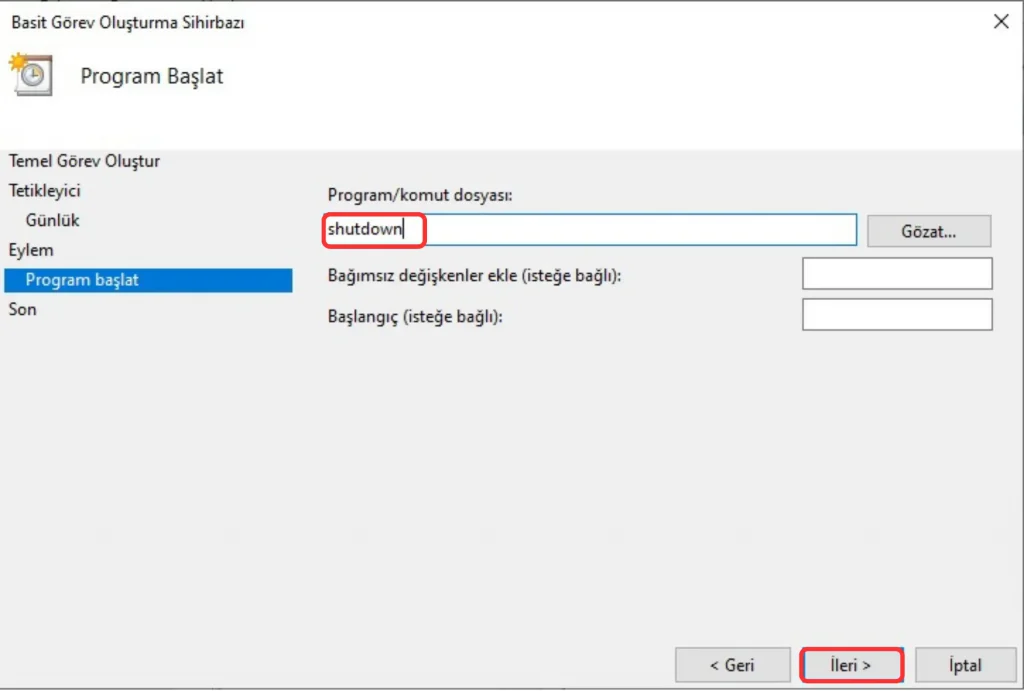1024x691 pixels.
Task: Click the Başlangıç (isteğe bağlı) label text
Action: pyautogui.click(x=415, y=317)
